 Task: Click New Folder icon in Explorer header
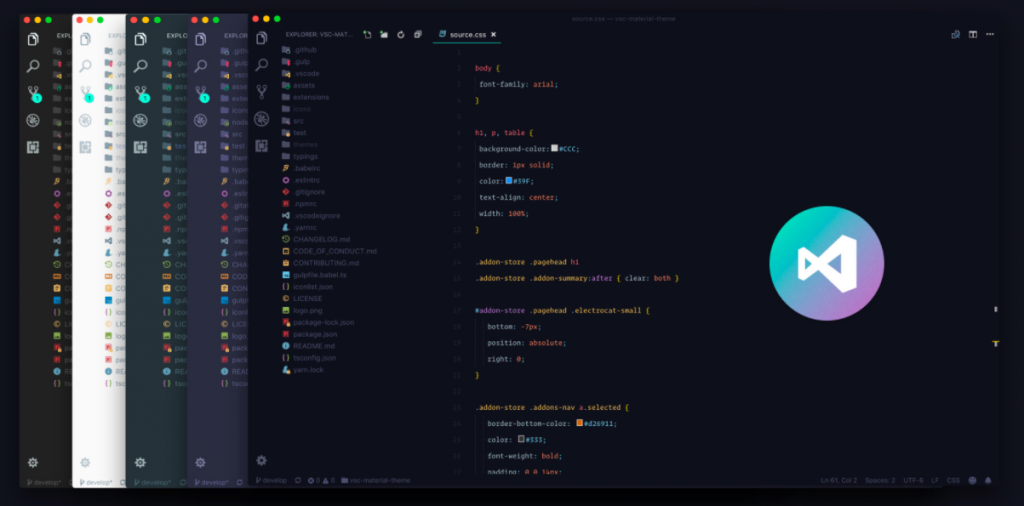tap(384, 35)
